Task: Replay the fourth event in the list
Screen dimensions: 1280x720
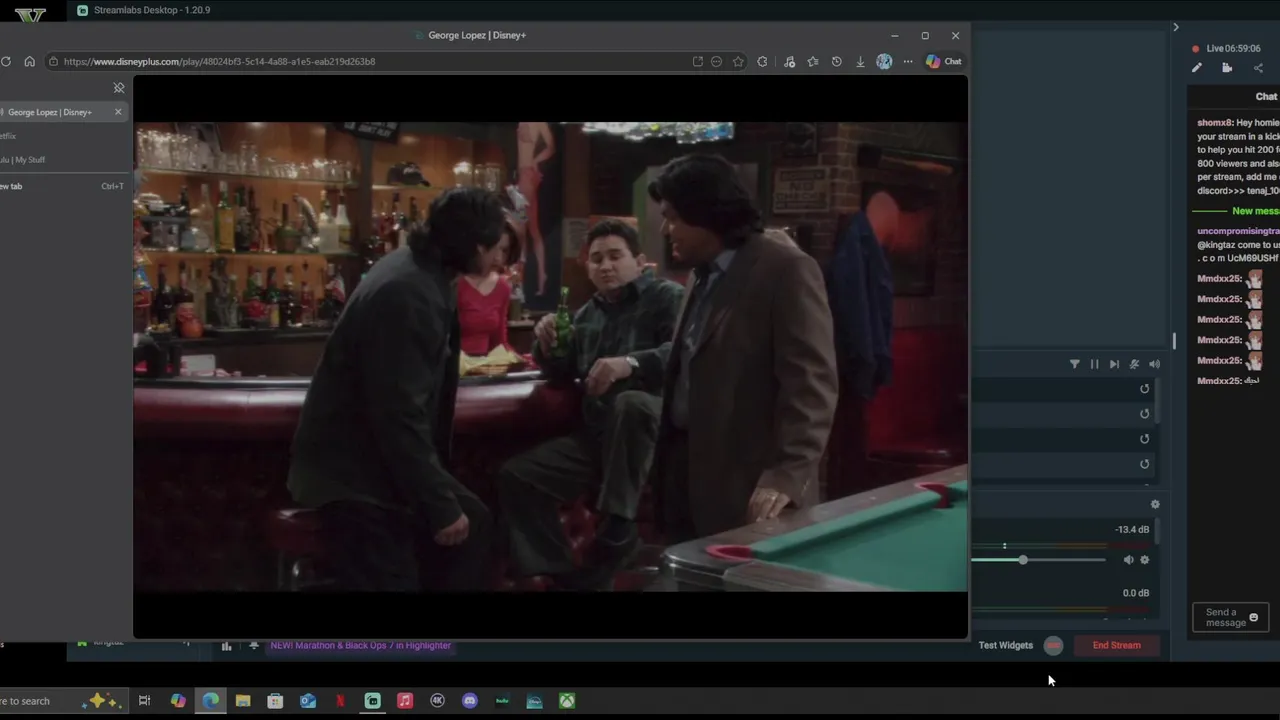Action: (x=1145, y=464)
